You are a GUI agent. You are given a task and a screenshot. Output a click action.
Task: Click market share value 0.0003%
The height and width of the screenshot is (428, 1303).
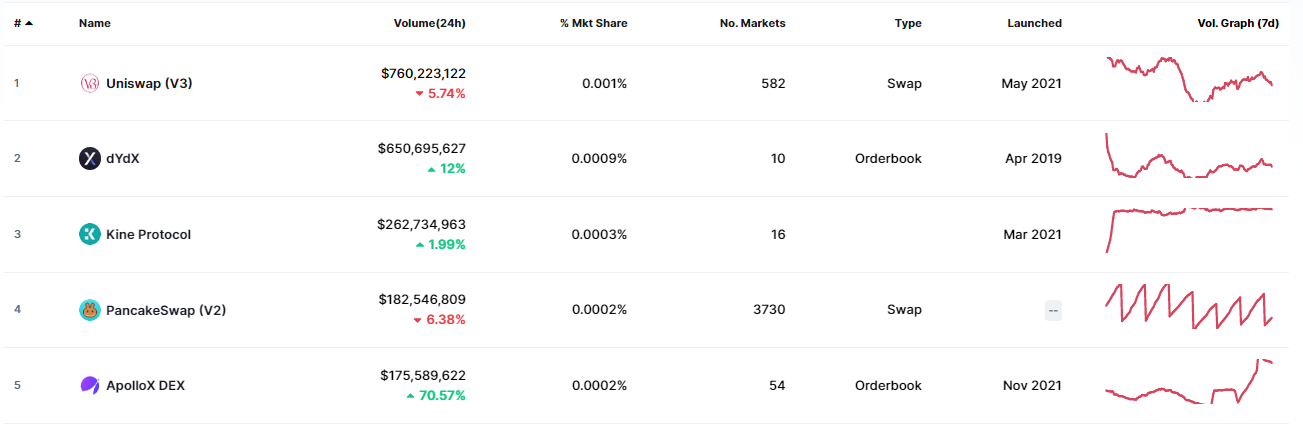coord(601,234)
